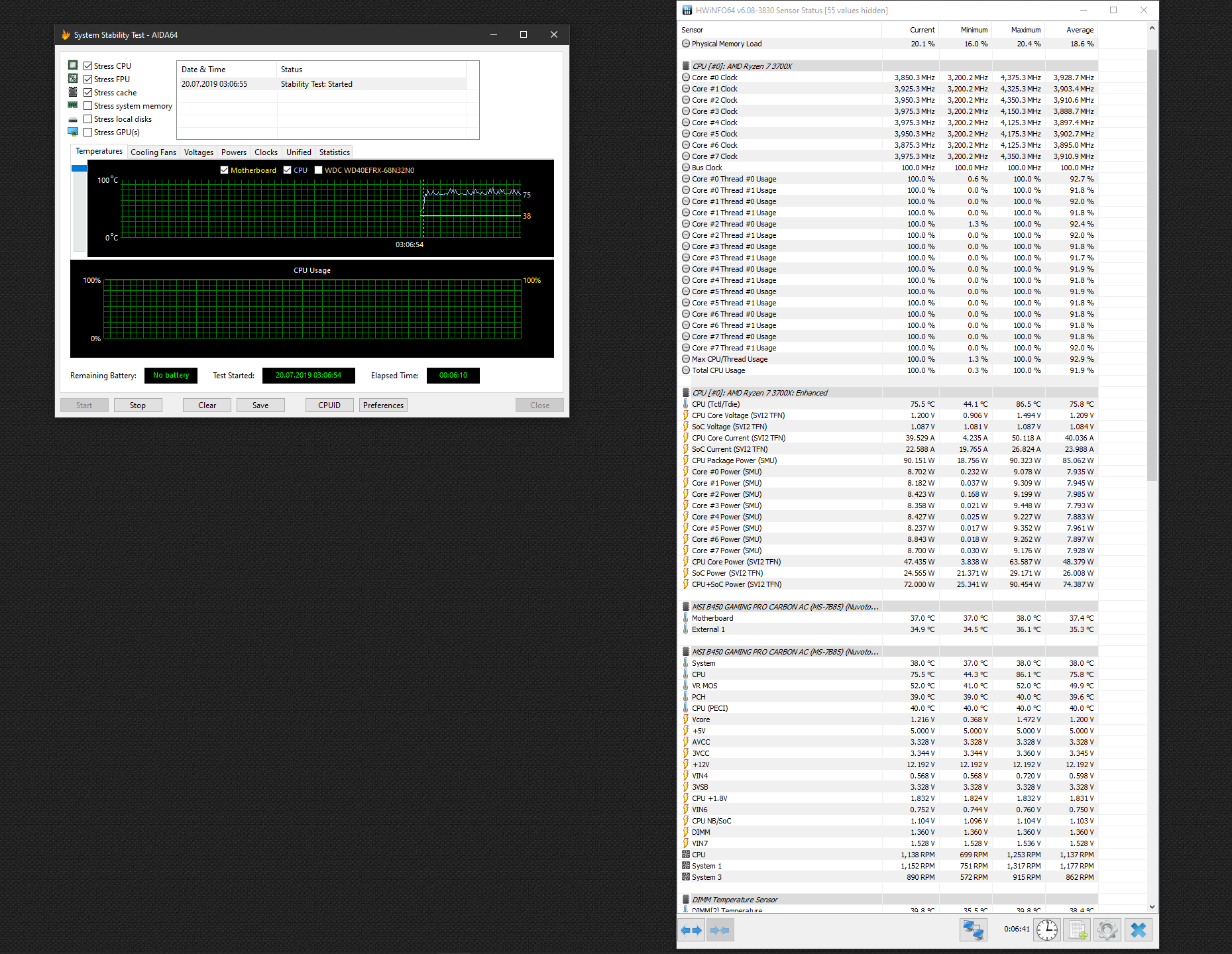Disable the Stress cache checkbox
The image size is (1232, 954).
coord(88,92)
